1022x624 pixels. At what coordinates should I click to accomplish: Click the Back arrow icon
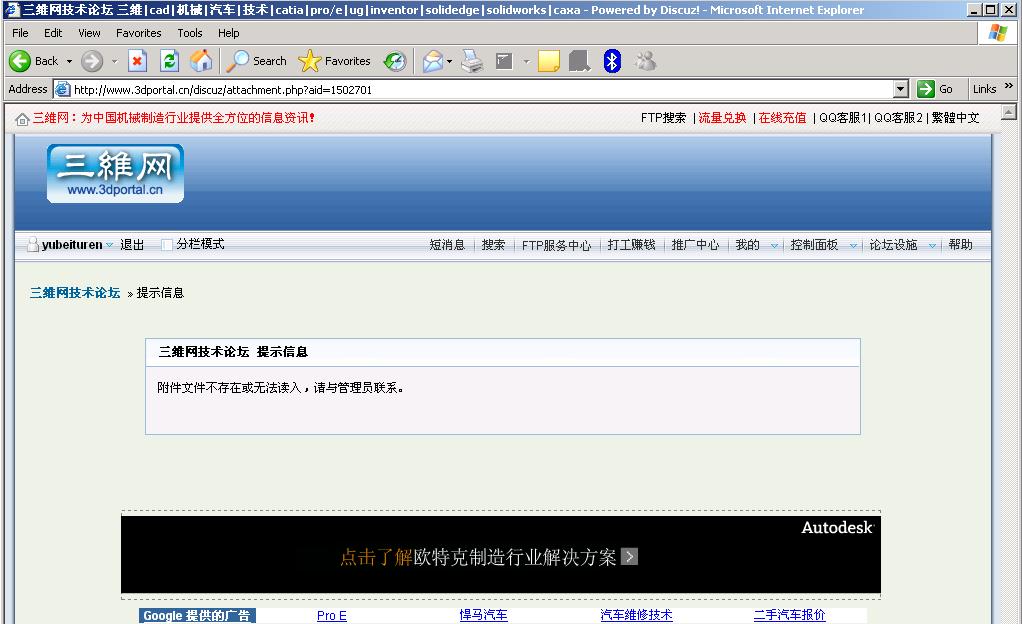click(20, 61)
